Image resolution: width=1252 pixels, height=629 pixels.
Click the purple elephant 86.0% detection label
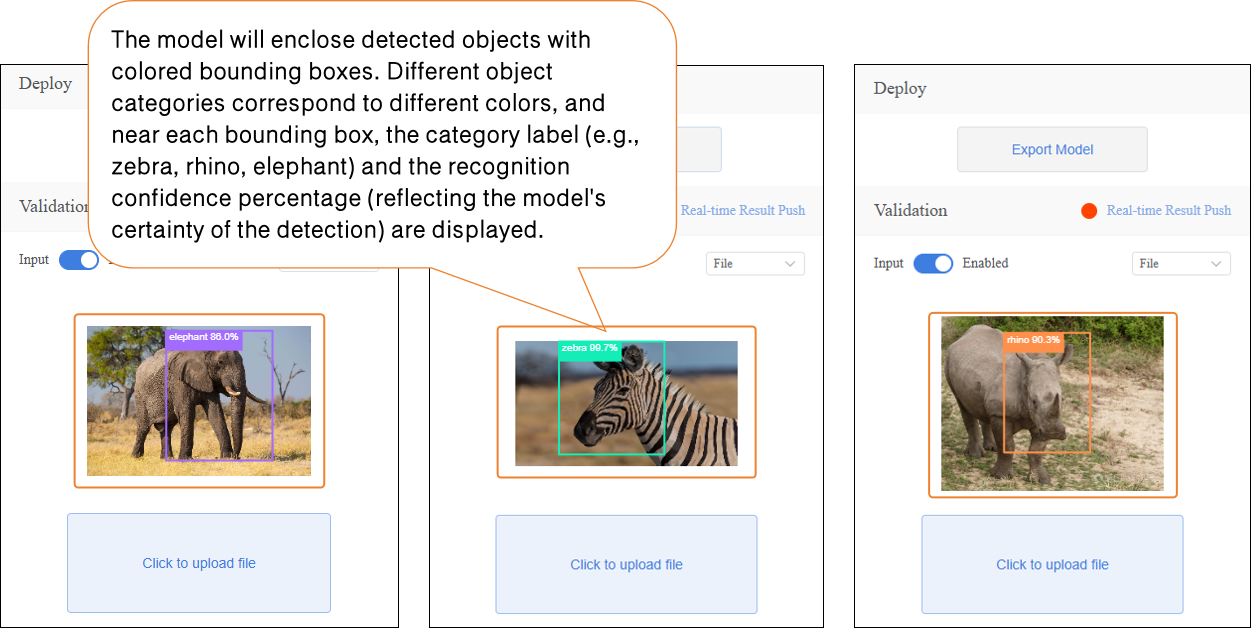[x=203, y=338]
